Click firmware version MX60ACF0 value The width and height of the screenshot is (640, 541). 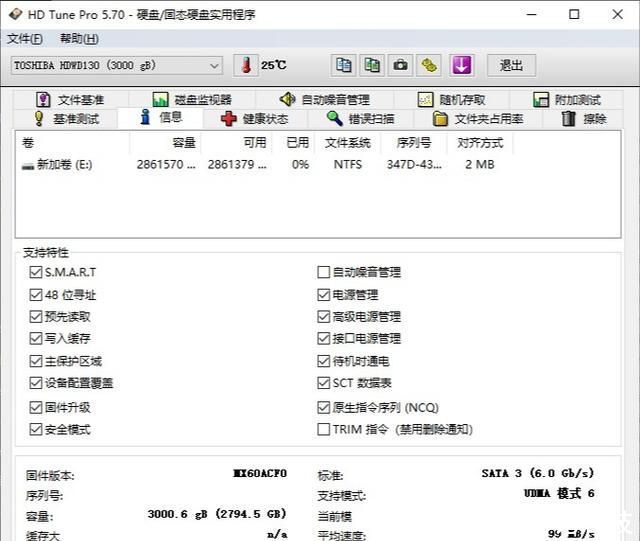tap(260, 474)
